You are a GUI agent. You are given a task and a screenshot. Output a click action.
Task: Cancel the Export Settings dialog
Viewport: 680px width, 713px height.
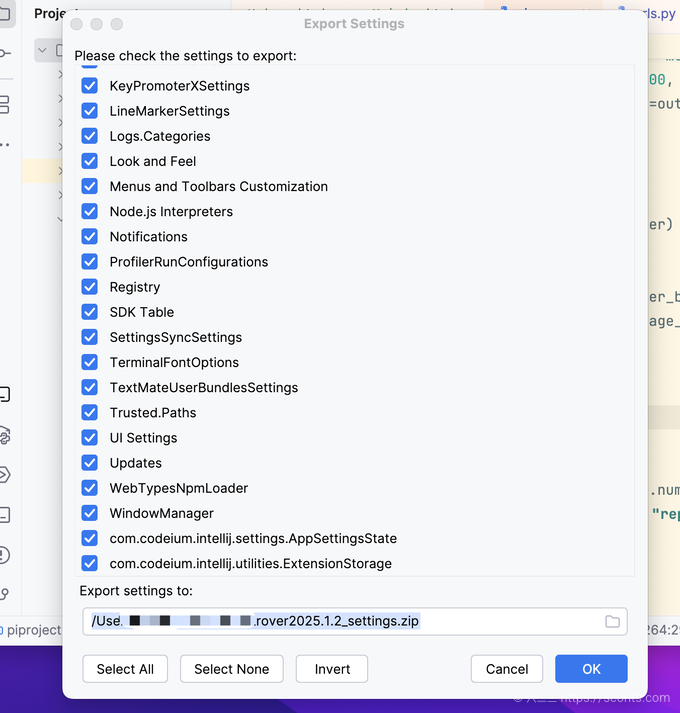507,669
